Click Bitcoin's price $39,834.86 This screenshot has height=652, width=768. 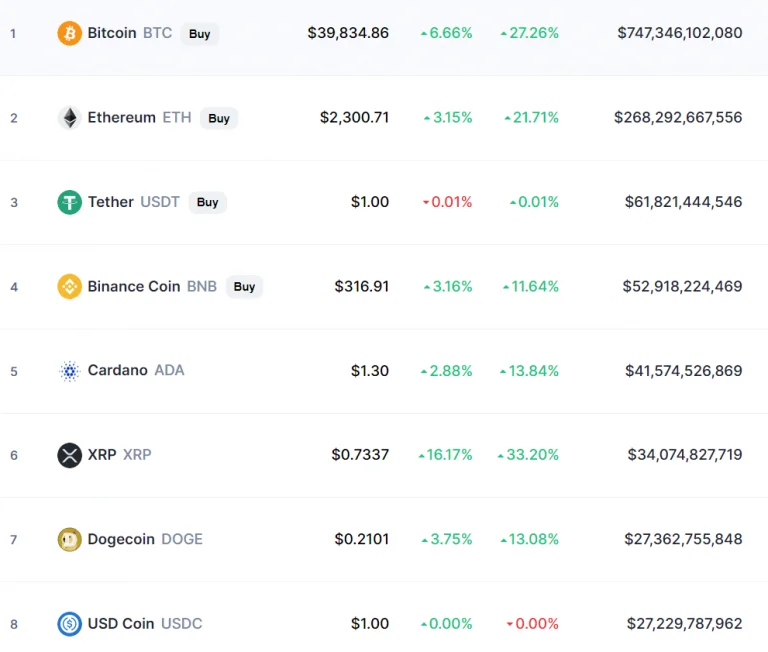pos(348,33)
